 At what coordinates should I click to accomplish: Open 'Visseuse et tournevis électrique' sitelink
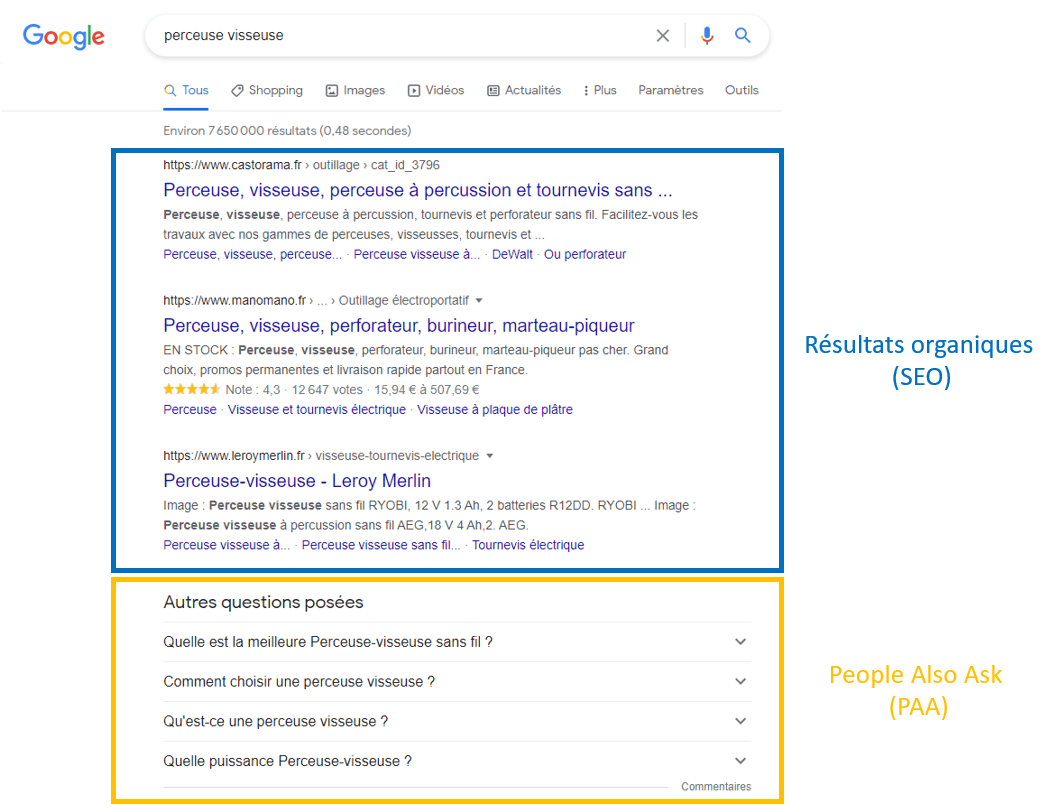pyautogui.click(x=317, y=410)
